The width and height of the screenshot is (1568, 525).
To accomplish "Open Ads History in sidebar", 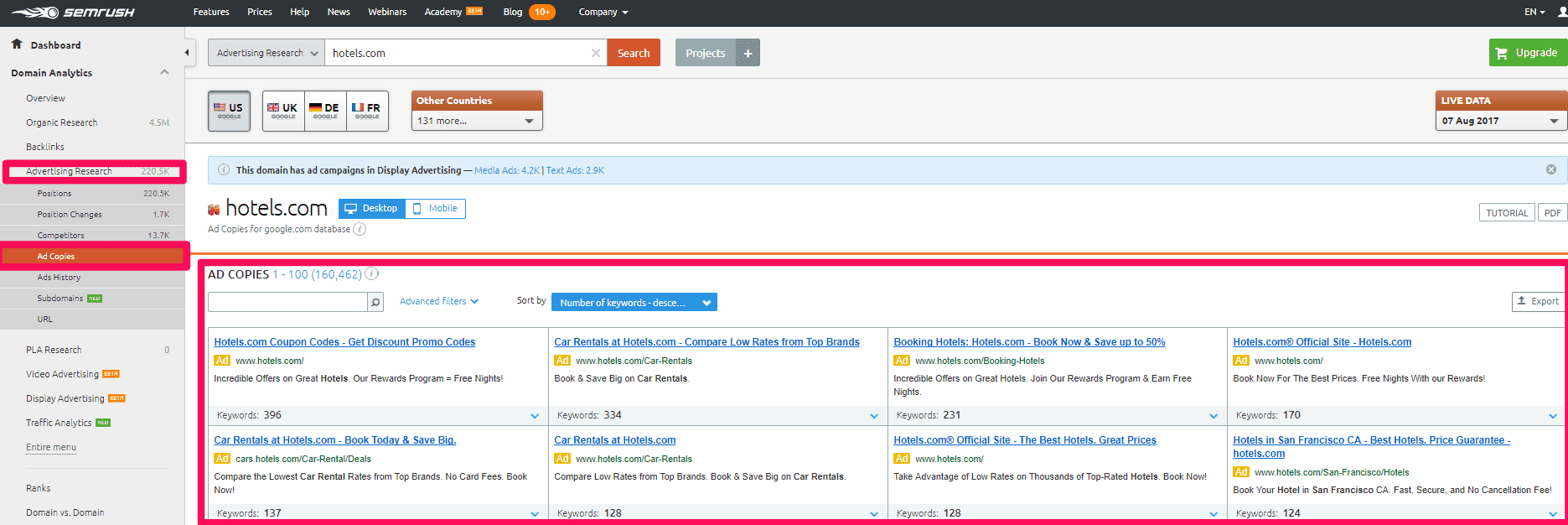I will (x=59, y=278).
